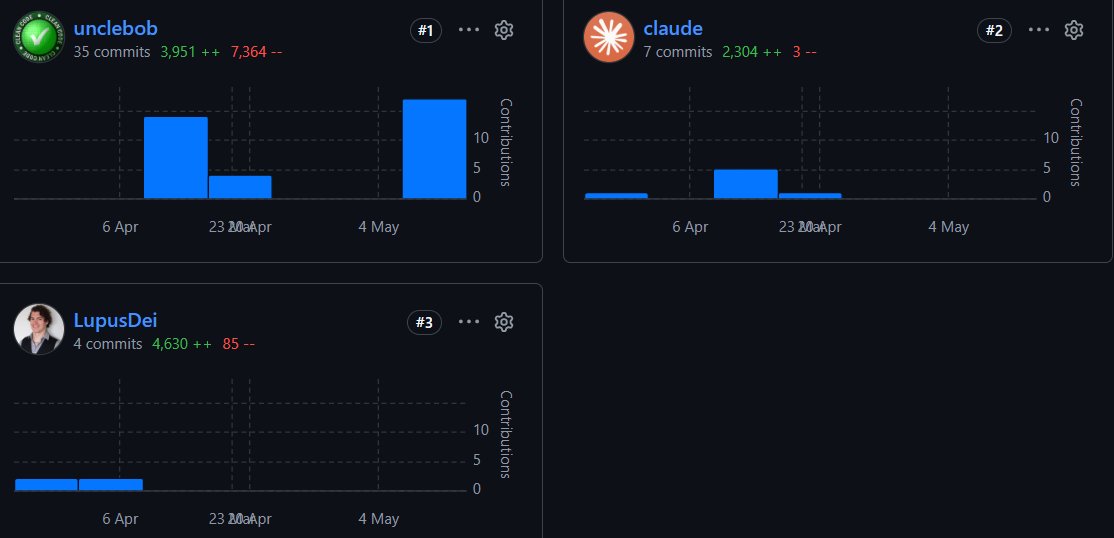This screenshot has width=1114, height=538.
Task: Open the three-dot menu for unclebob
Action: pos(469,30)
